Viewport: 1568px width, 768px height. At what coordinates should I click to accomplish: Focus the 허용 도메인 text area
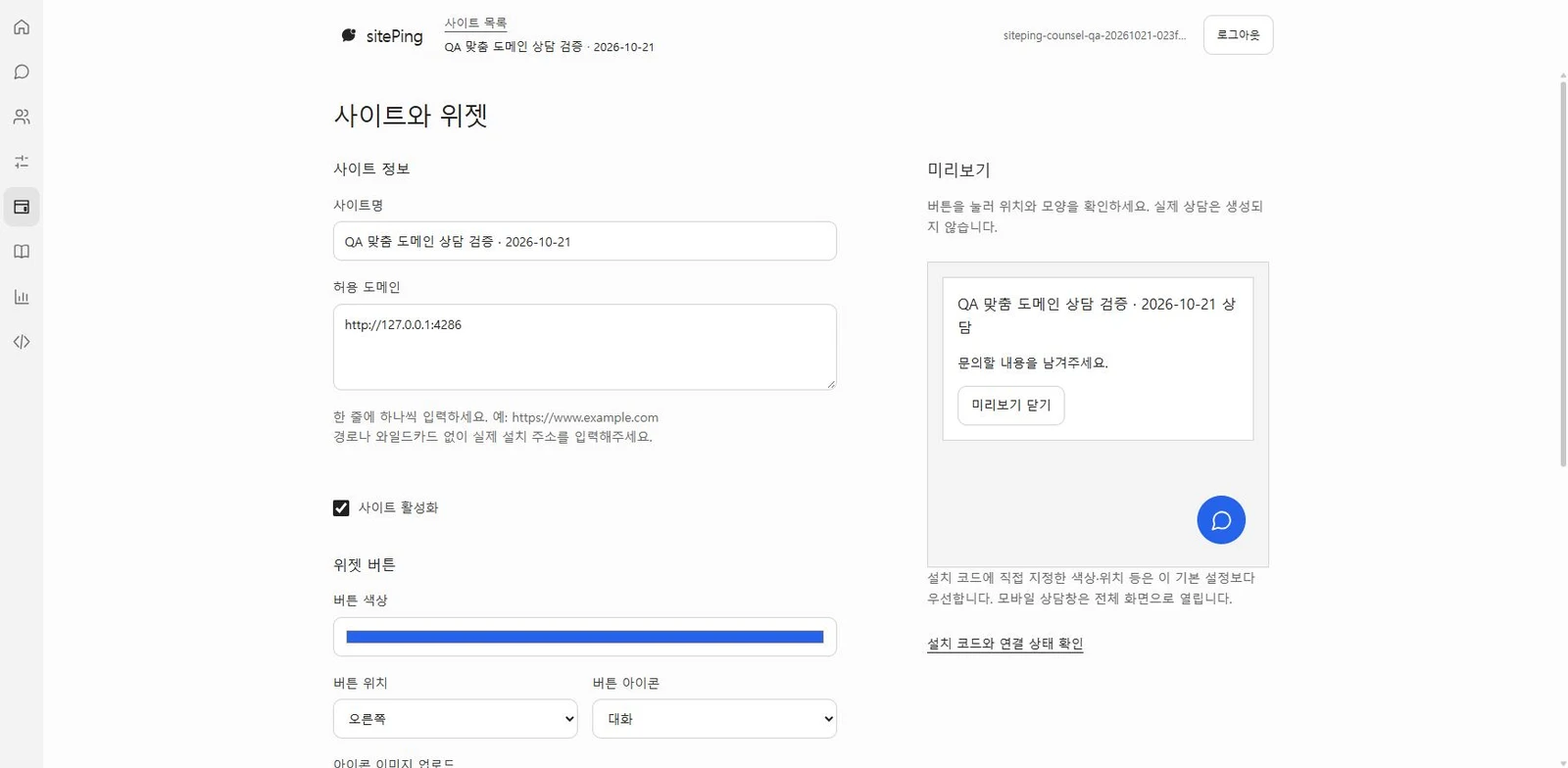(x=585, y=347)
